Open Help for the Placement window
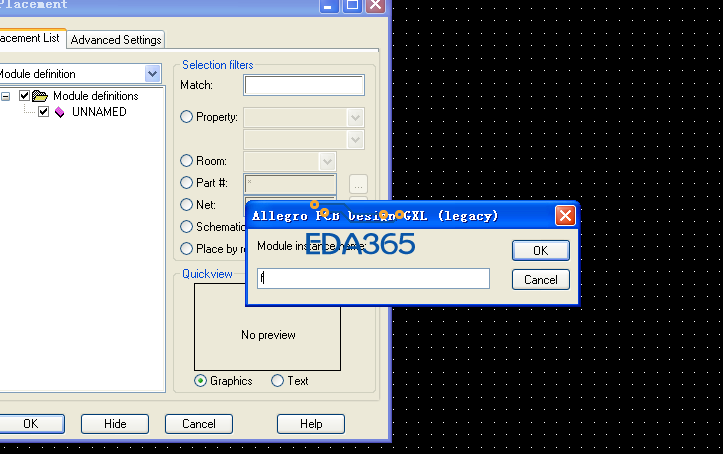The image size is (723, 454). 311,424
